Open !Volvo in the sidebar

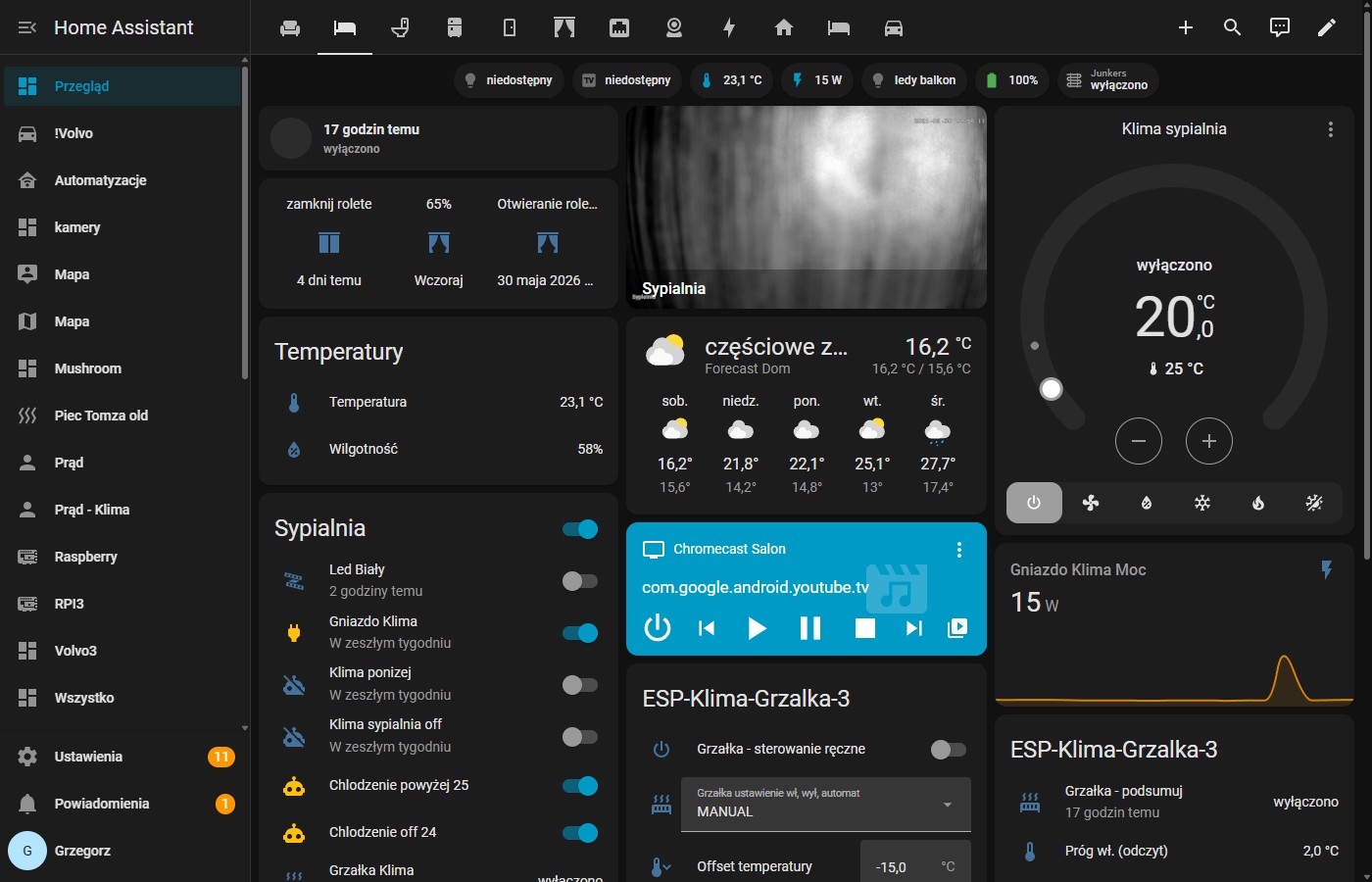pos(122,133)
